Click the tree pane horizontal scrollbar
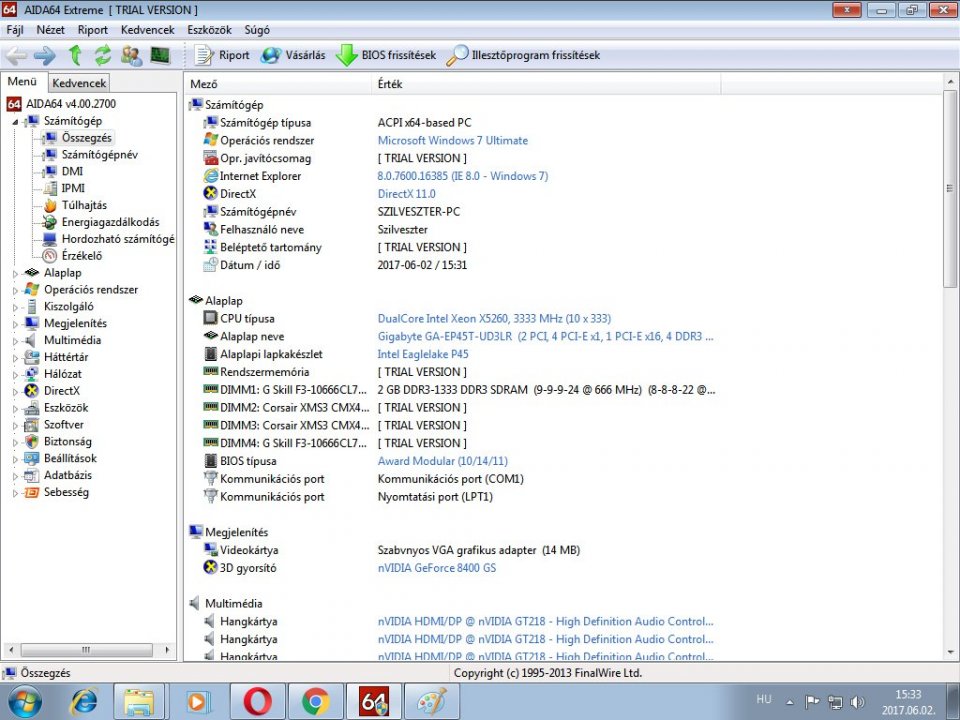This screenshot has height=720, width=960. coord(86,650)
